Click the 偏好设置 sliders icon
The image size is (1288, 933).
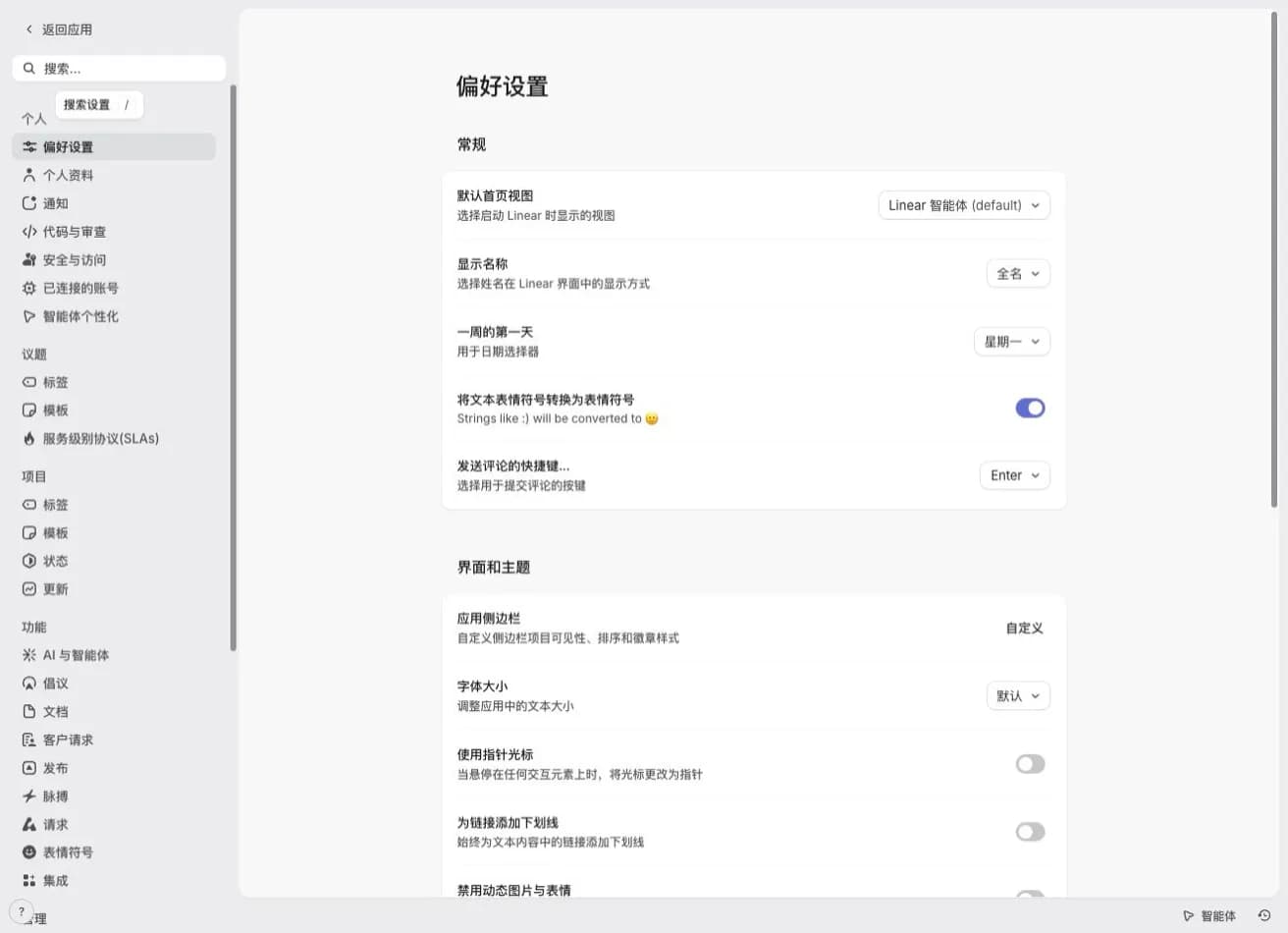pyautogui.click(x=29, y=147)
